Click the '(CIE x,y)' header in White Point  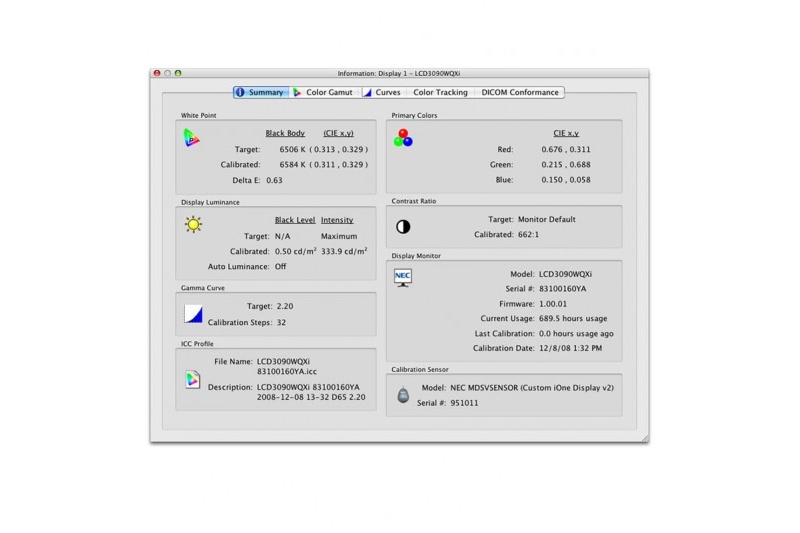point(338,133)
